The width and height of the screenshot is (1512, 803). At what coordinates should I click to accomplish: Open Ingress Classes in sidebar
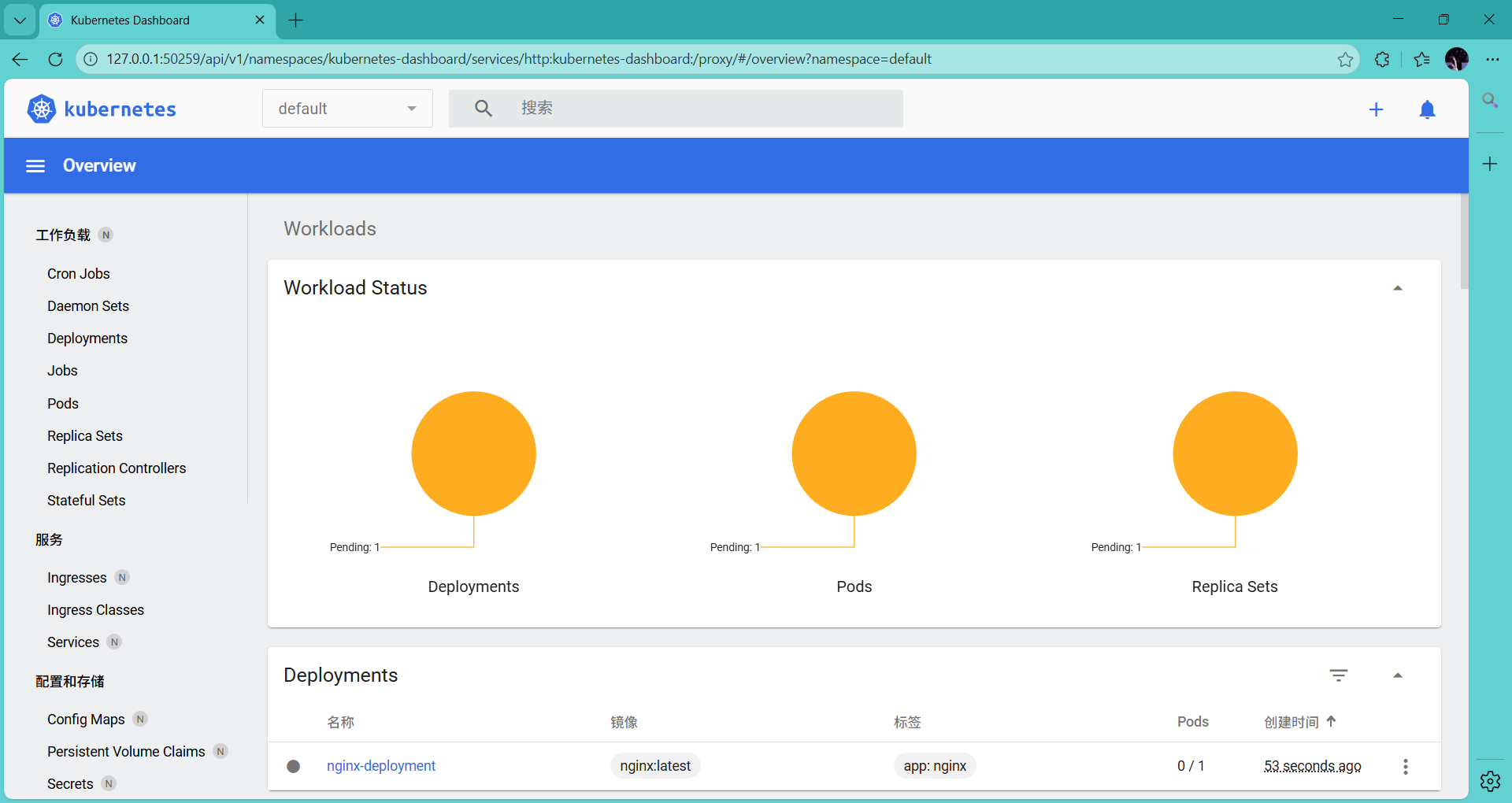pos(96,610)
